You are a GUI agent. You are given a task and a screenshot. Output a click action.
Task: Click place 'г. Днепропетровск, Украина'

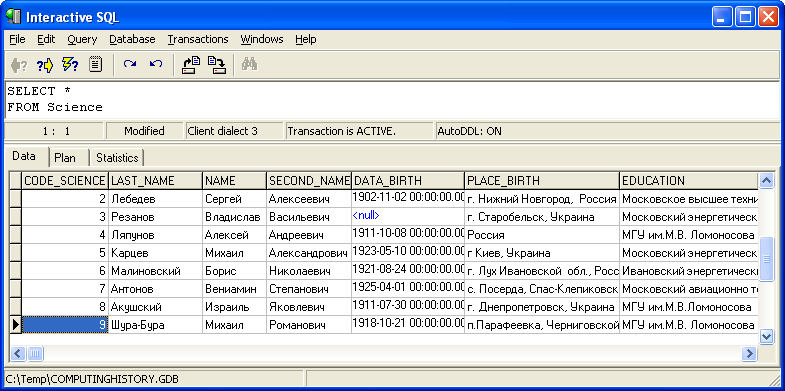pos(542,307)
